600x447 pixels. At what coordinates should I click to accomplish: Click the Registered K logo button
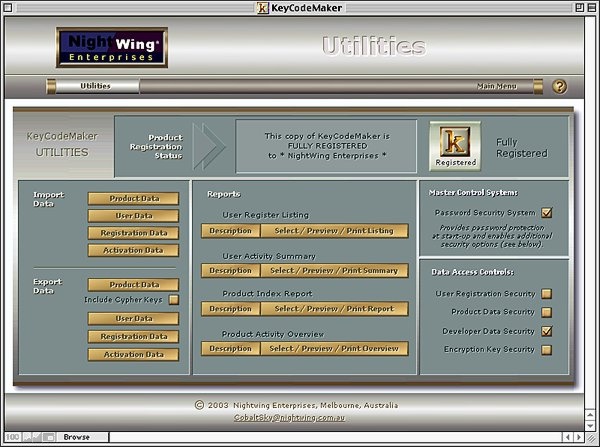[455, 146]
